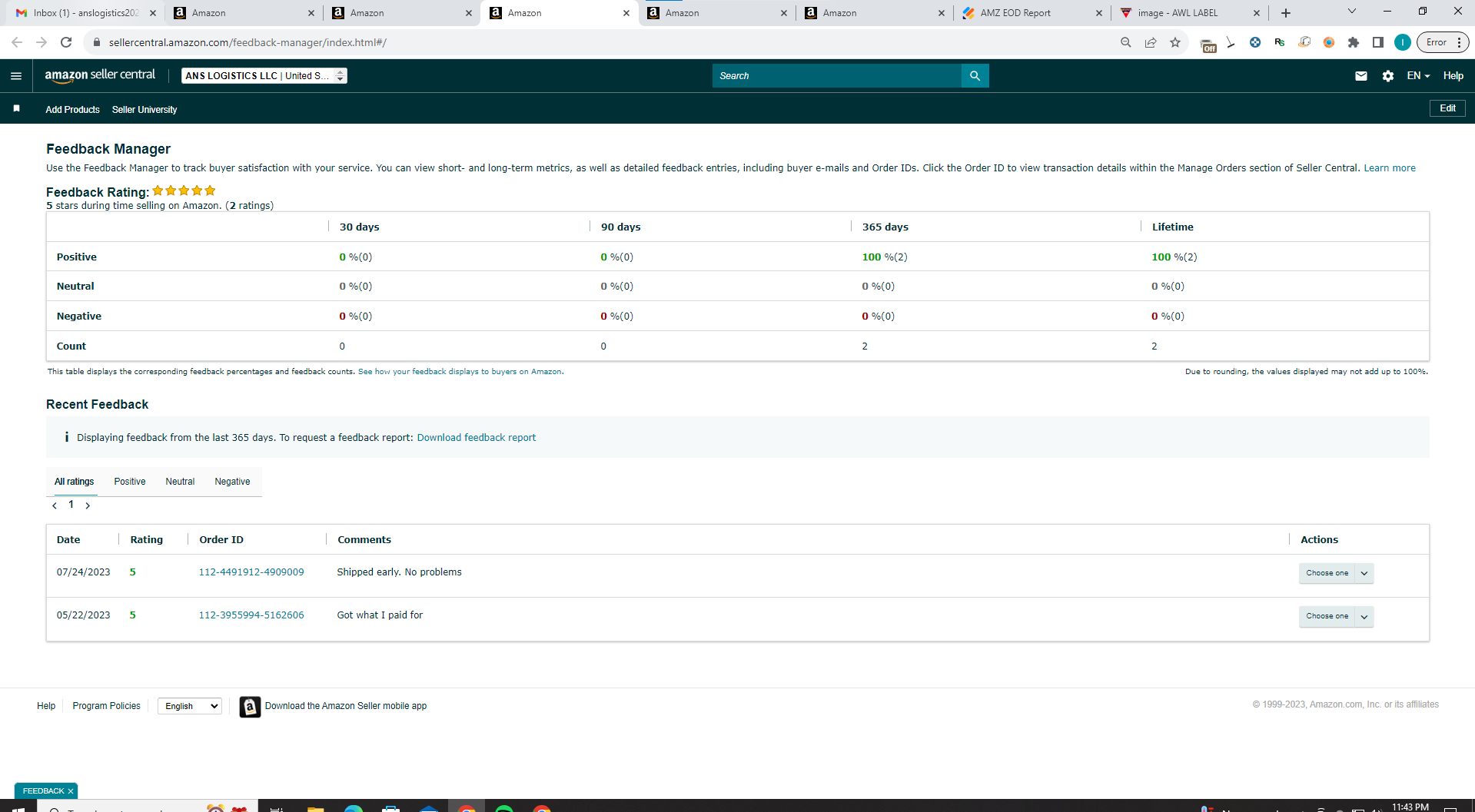
Task: Expand the action arrow for order 112-3955994-5162606
Action: pyautogui.click(x=1364, y=616)
